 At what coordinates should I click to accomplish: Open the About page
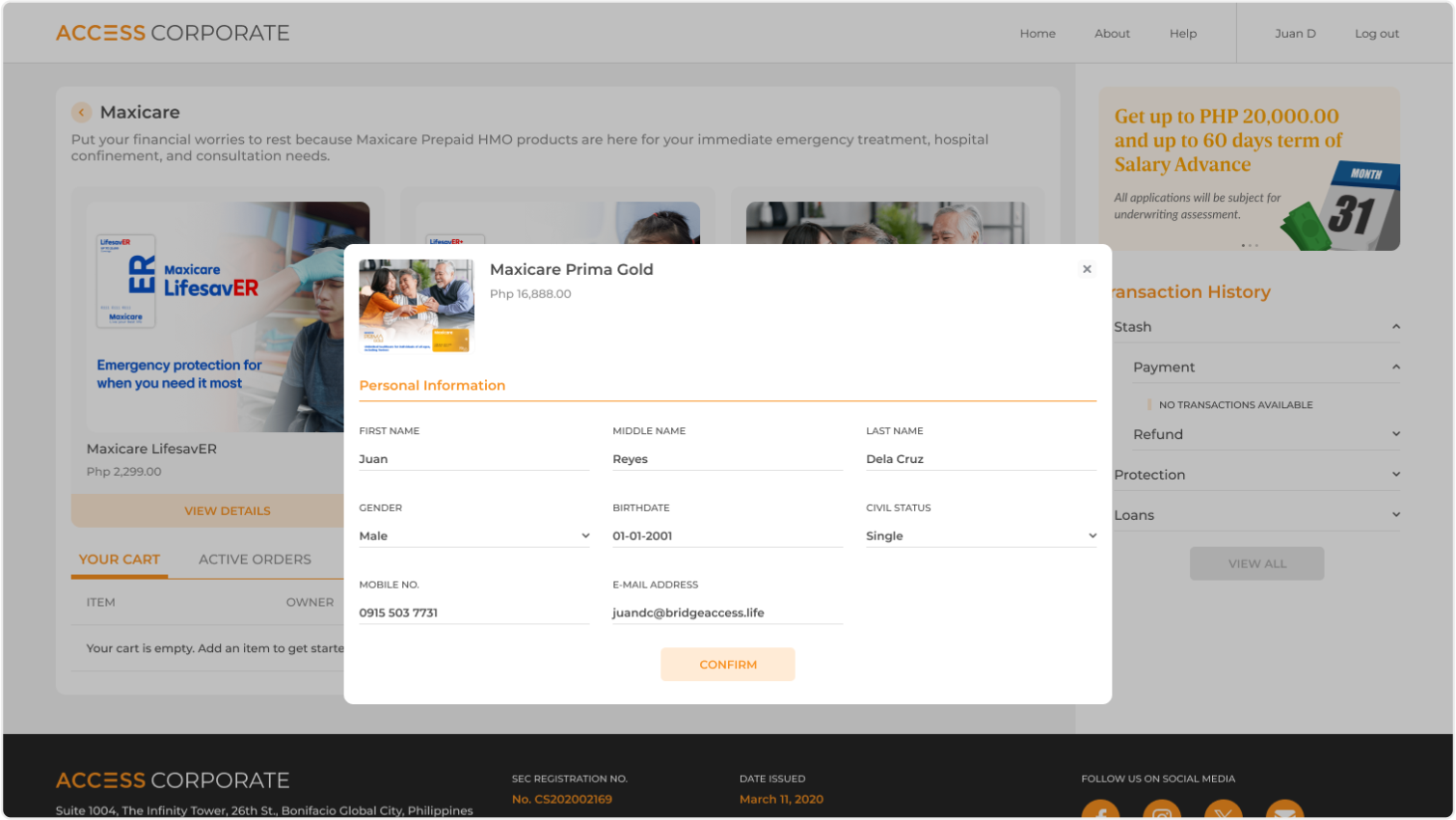pos(1112,34)
